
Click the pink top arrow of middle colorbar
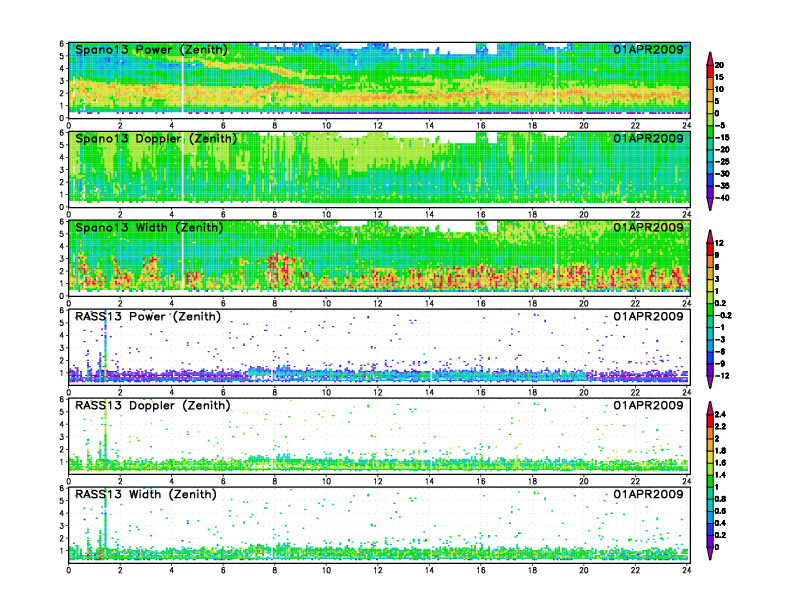710,236
